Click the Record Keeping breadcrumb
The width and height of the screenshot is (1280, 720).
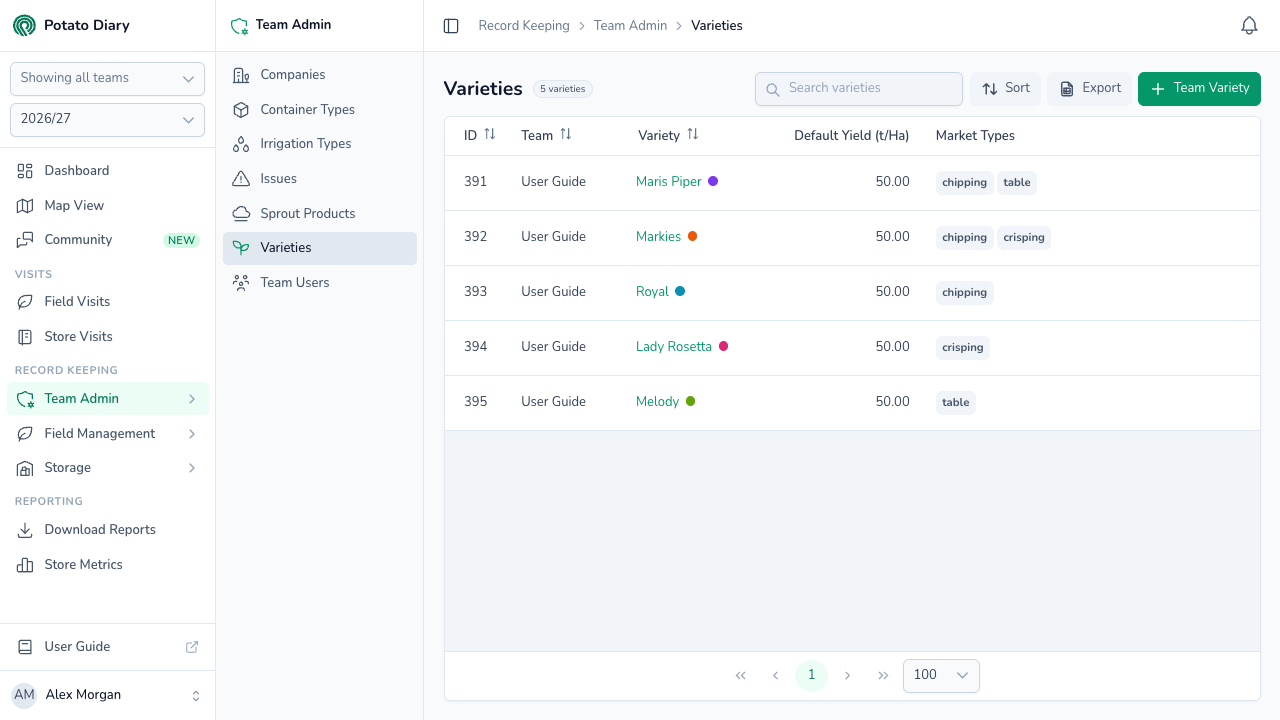tap(524, 26)
